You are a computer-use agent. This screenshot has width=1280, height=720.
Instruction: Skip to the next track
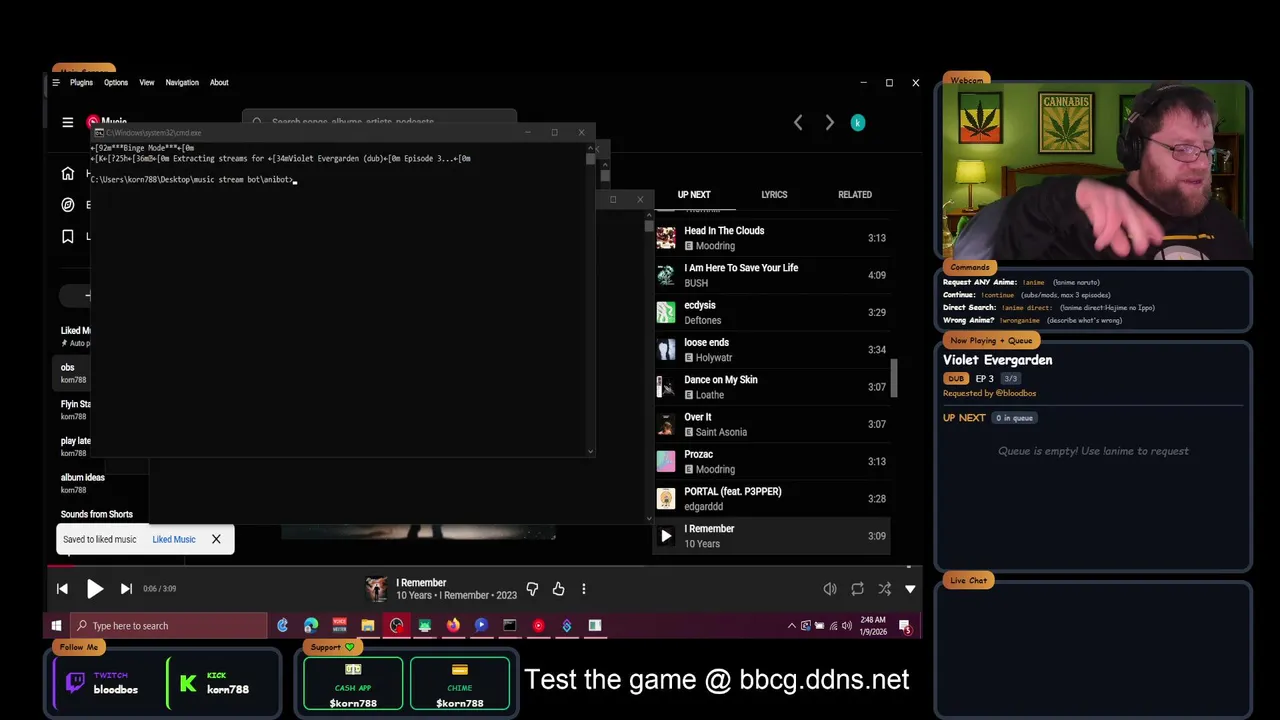point(126,589)
